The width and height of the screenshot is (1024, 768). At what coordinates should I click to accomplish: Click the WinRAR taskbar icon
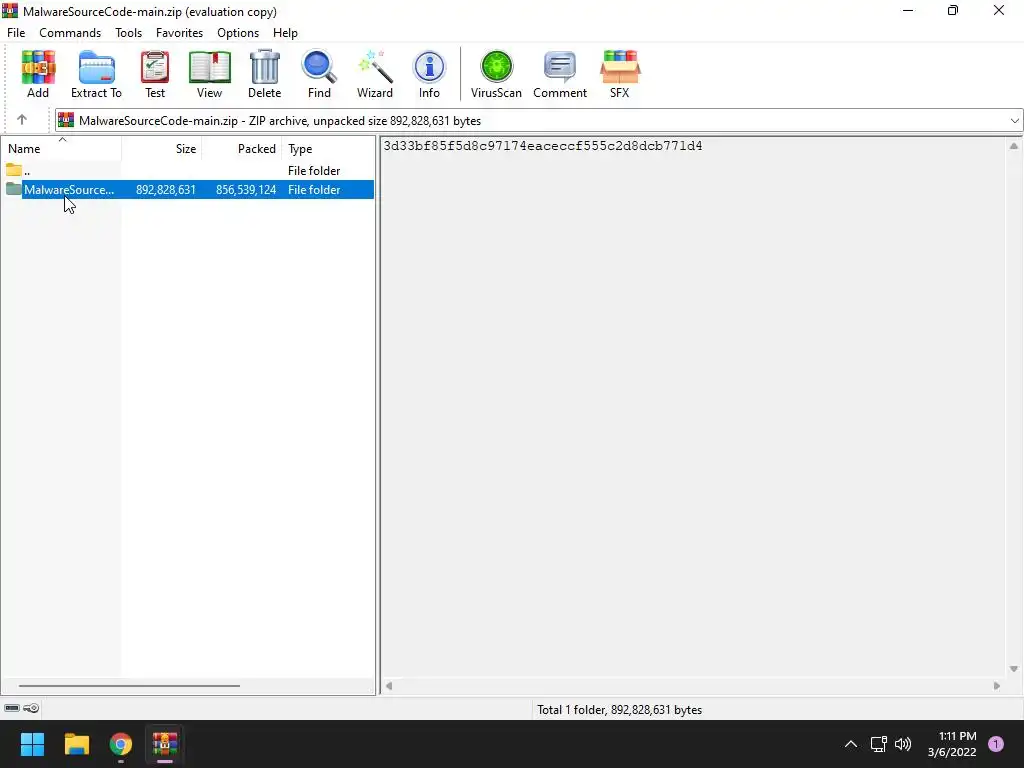pyautogui.click(x=165, y=744)
